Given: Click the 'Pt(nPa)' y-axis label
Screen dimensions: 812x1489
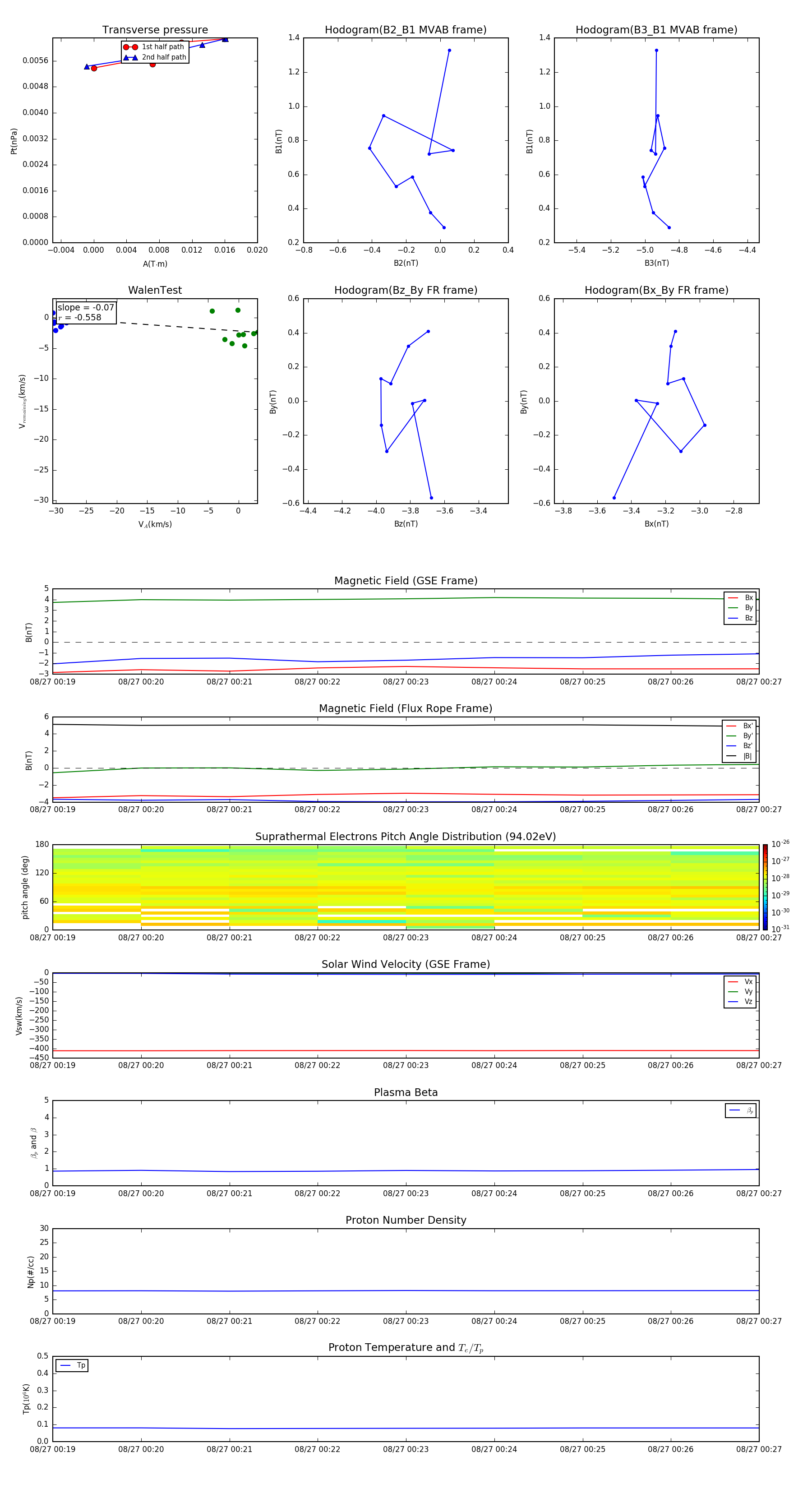Looking at the screenshot, I should tap(14, 141).
